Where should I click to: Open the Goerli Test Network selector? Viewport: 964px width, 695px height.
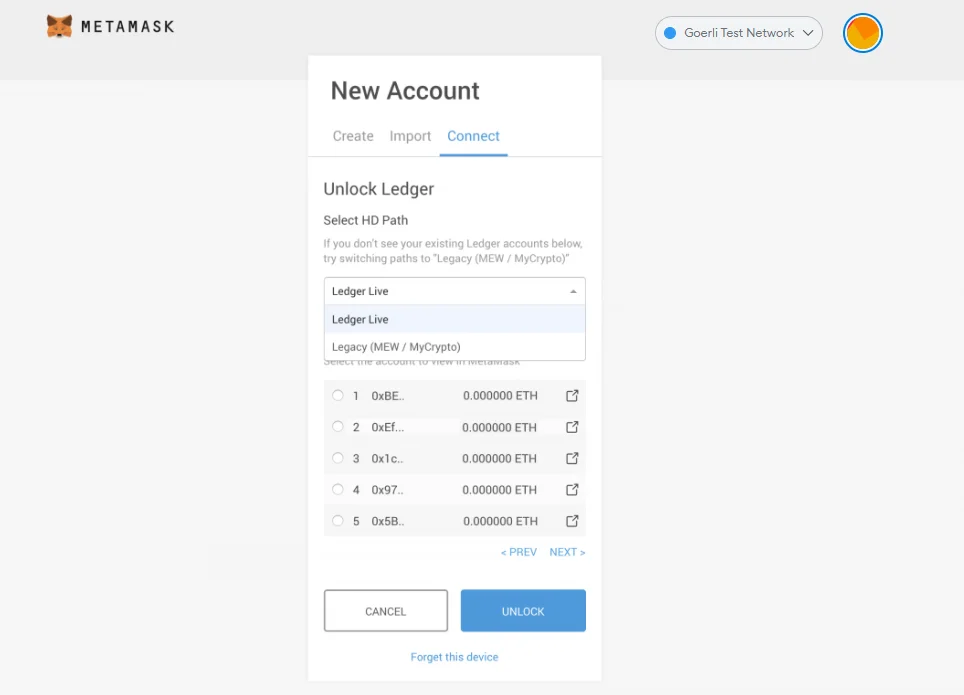(738, 33)
